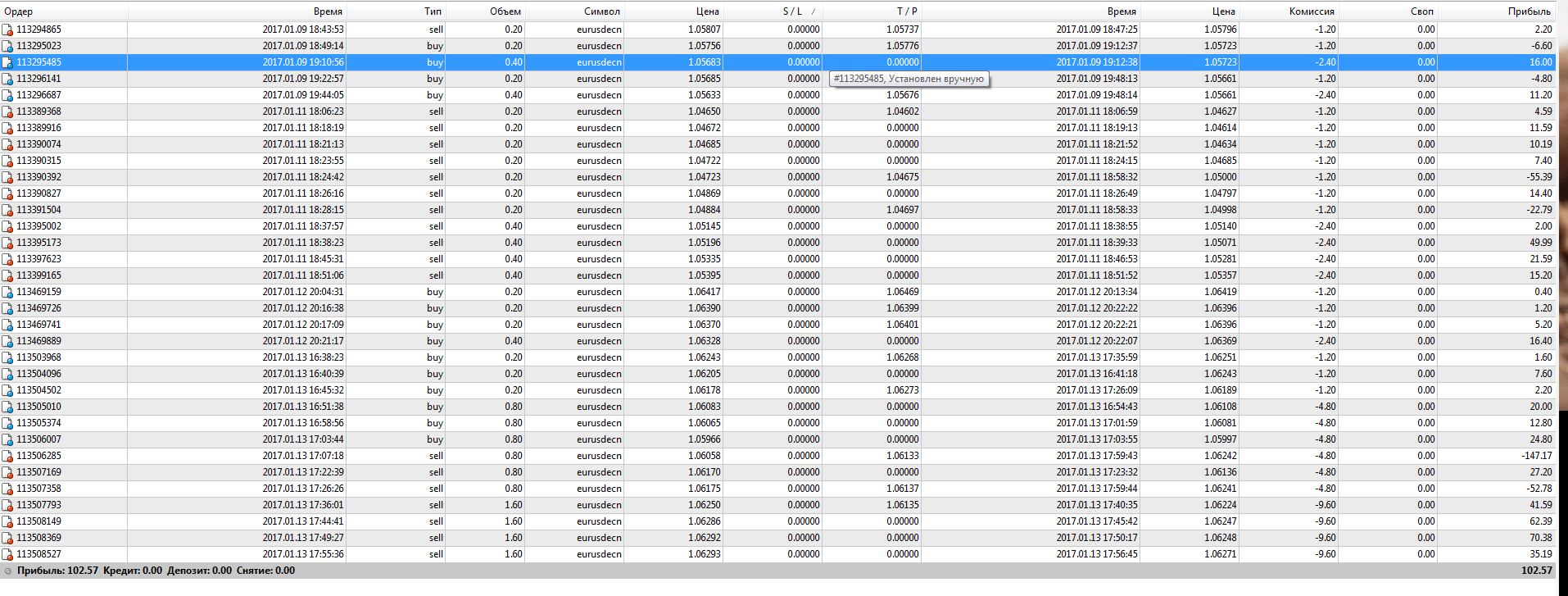Click the Снятие: 0.00 summary text
The height and width of the screenshot is (596, 1568).
pos(265,571)
